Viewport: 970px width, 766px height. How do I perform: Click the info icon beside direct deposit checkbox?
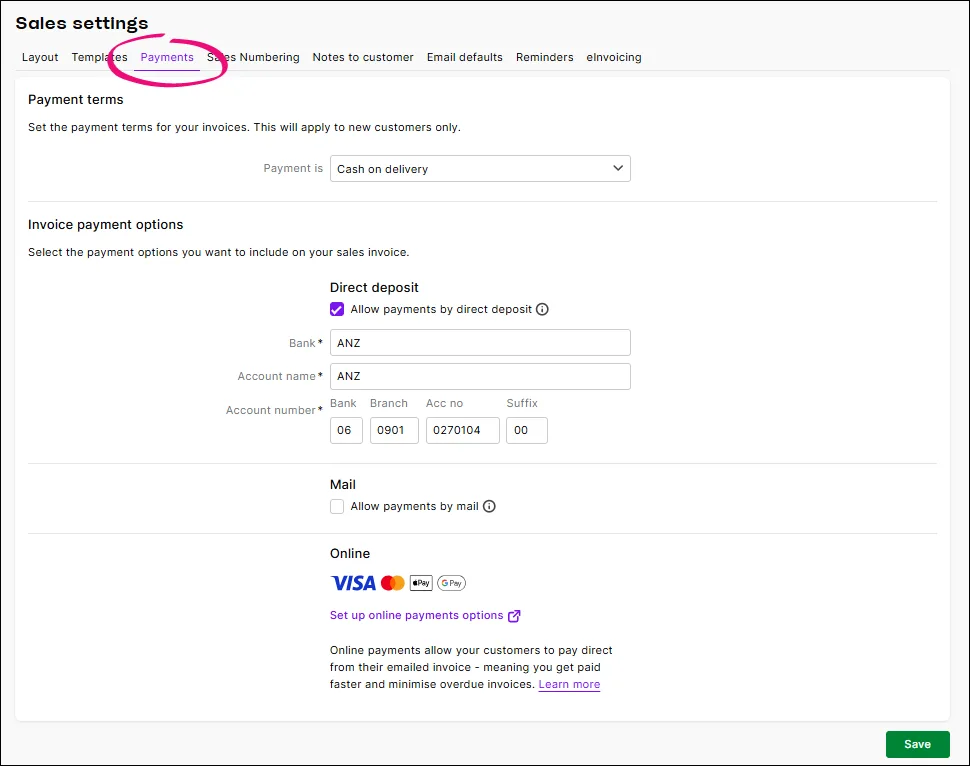pyautogui.click(x=542, y=310)
